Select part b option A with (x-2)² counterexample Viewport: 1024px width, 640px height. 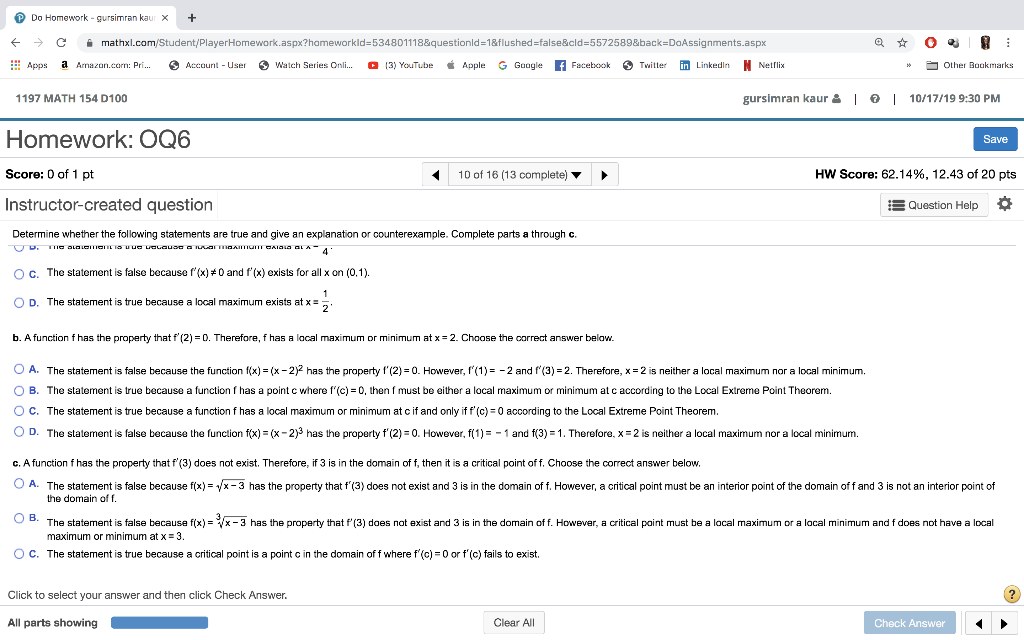[x=19, y=369]
